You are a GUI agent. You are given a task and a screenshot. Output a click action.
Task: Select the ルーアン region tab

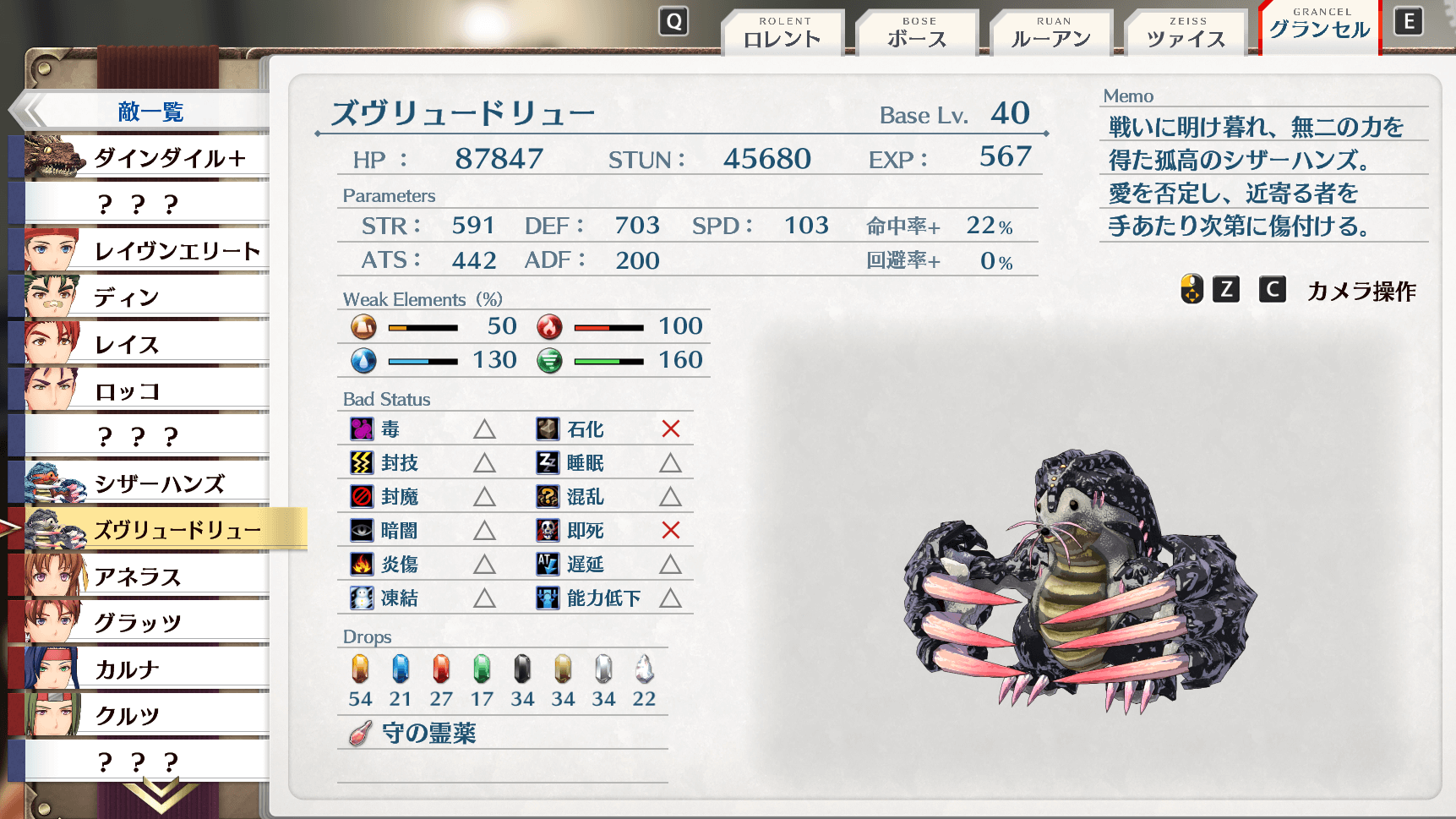click(1052, 33)
